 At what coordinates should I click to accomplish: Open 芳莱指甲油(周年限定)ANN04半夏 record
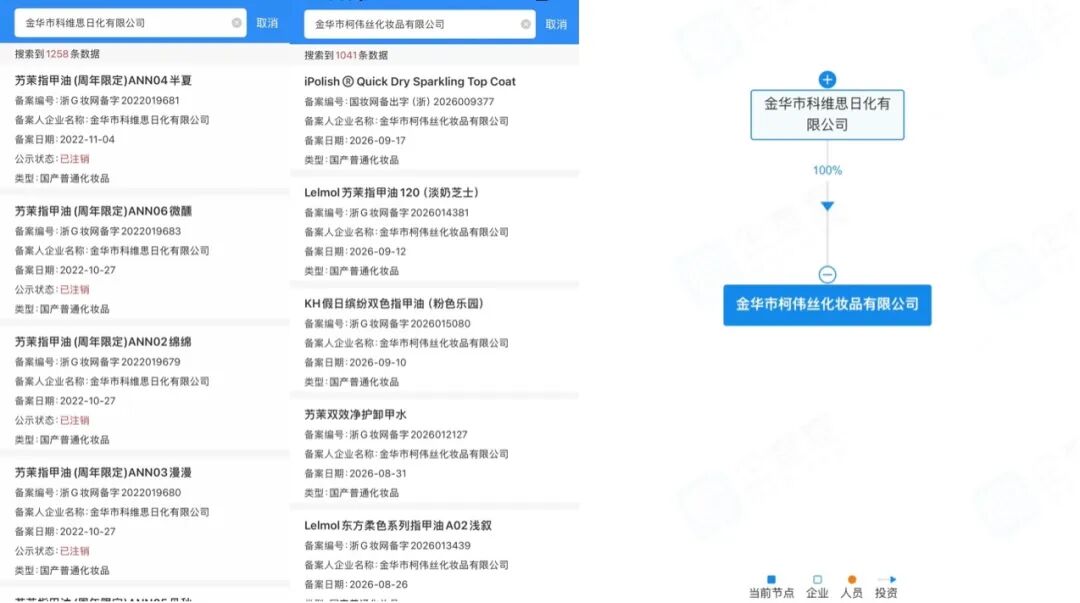[103, 81]
